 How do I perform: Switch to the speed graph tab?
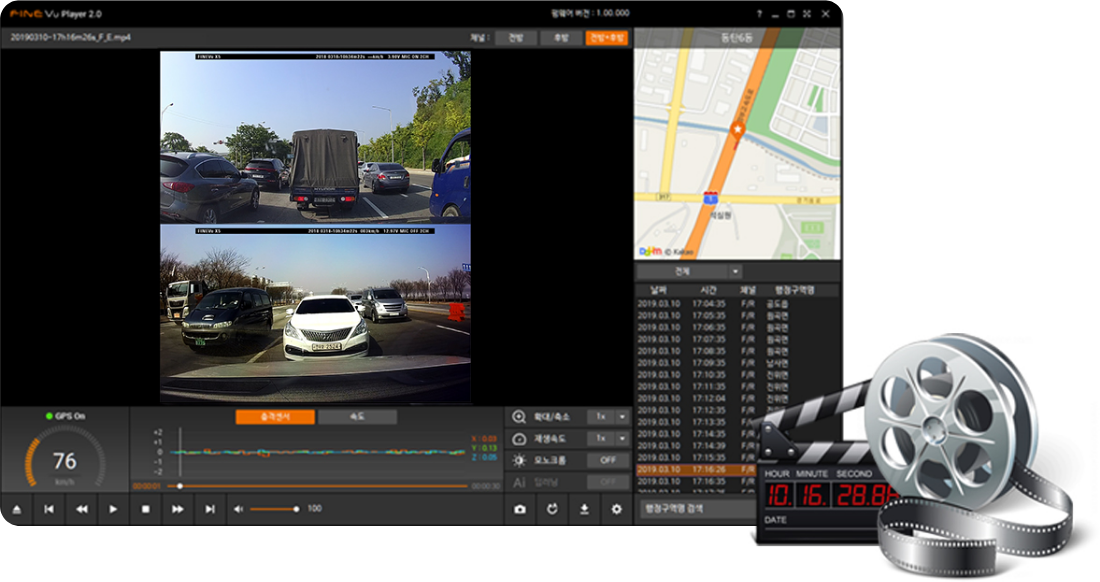pos(357,417)
